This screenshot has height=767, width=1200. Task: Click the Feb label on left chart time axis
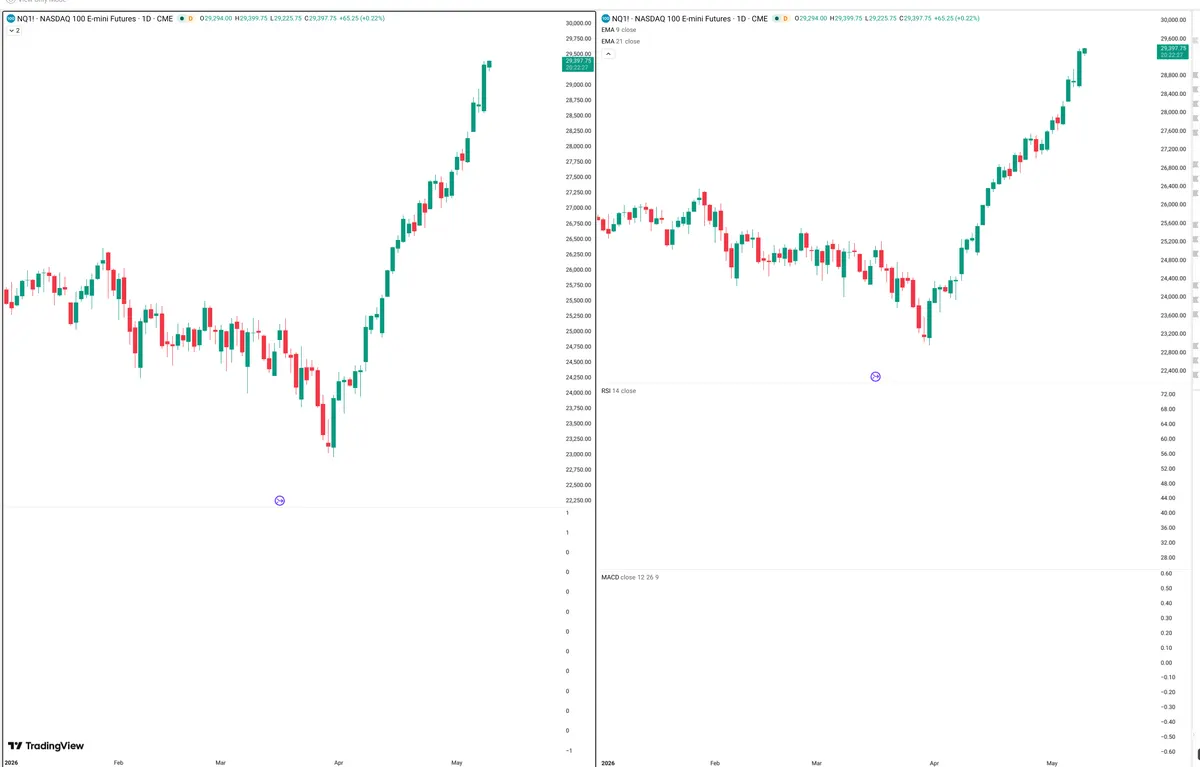(x=118, y=762)
